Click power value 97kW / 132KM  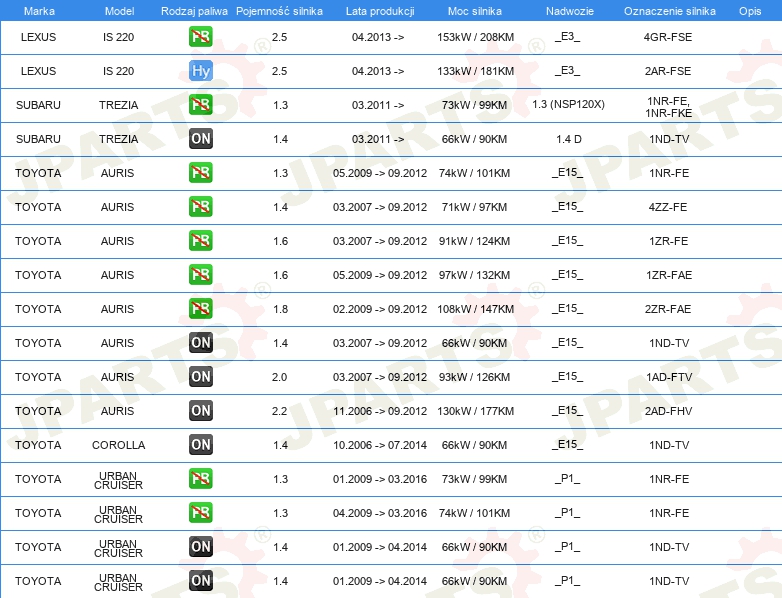474,275
